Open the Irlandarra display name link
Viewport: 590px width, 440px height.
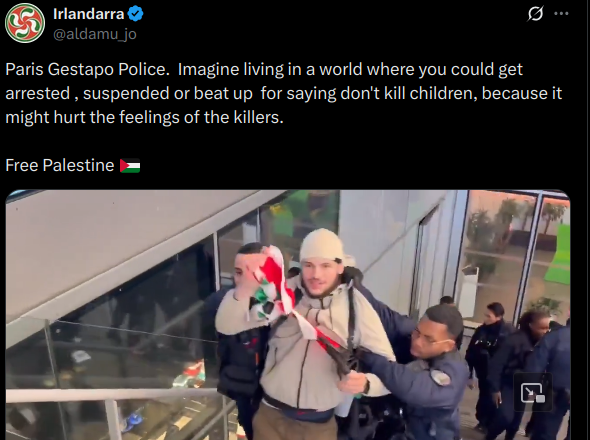[x=89, y=14]
